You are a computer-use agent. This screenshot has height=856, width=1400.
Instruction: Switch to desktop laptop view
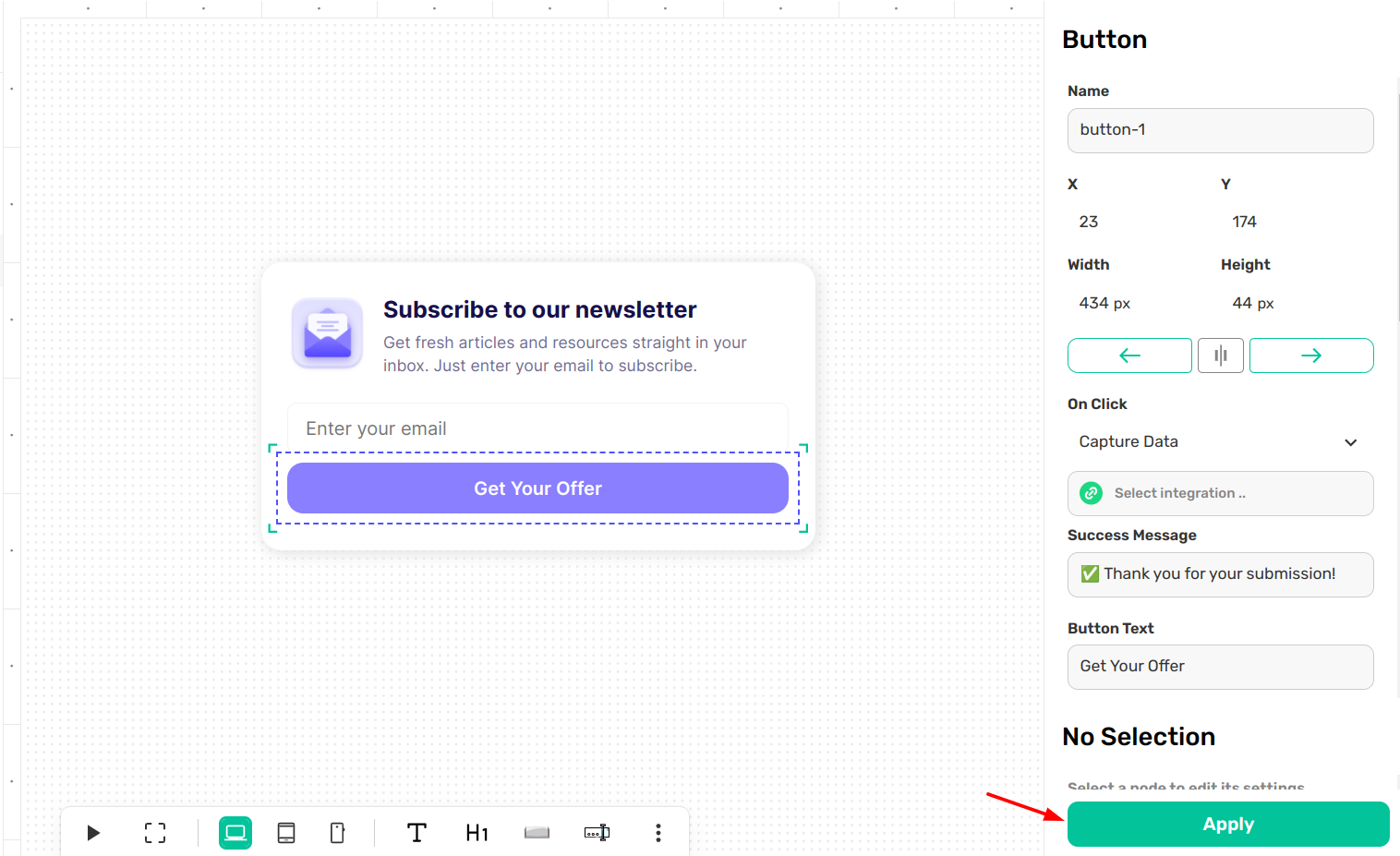pyautogui.click(x=235, y=833)
